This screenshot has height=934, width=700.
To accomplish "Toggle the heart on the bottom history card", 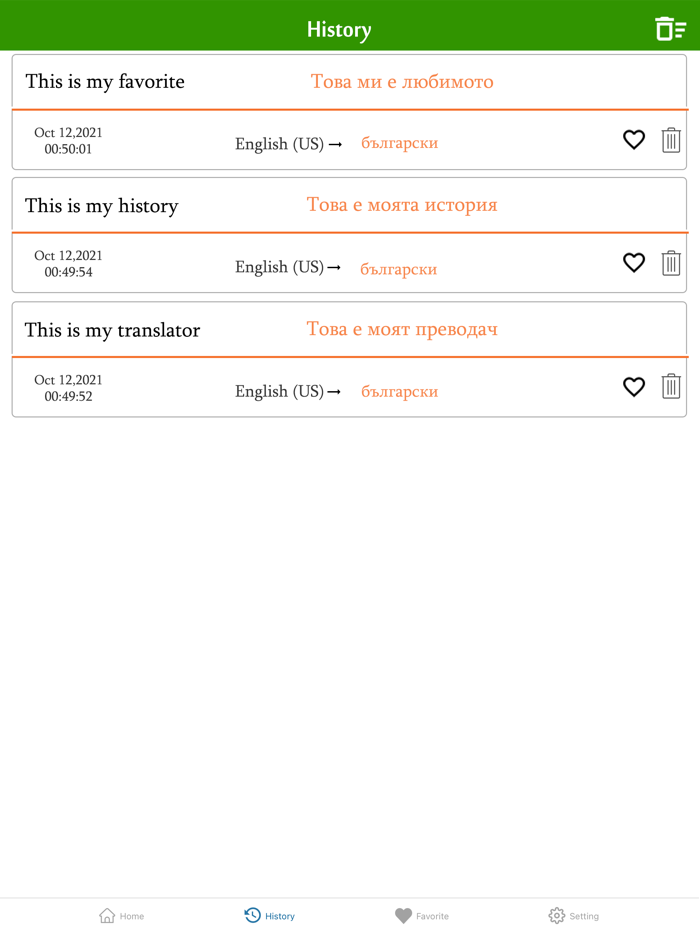I will pyautogui.click(x=634, y=387).
